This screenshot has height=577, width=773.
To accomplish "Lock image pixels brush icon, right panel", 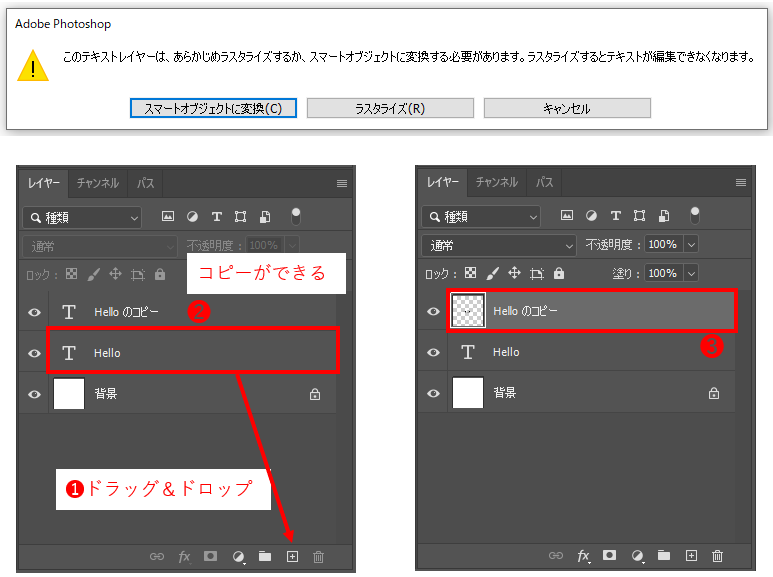I will (492, 273).
